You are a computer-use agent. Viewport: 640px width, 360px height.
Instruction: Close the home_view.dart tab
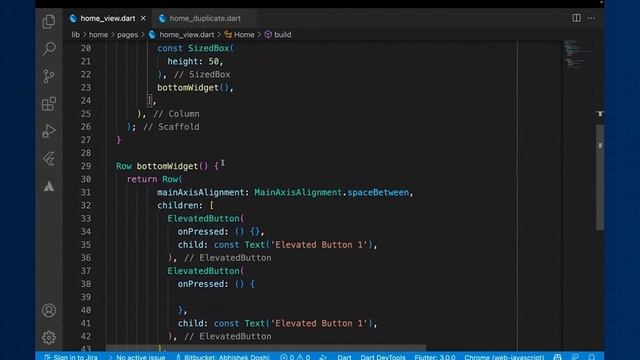[x=143, y=18]
